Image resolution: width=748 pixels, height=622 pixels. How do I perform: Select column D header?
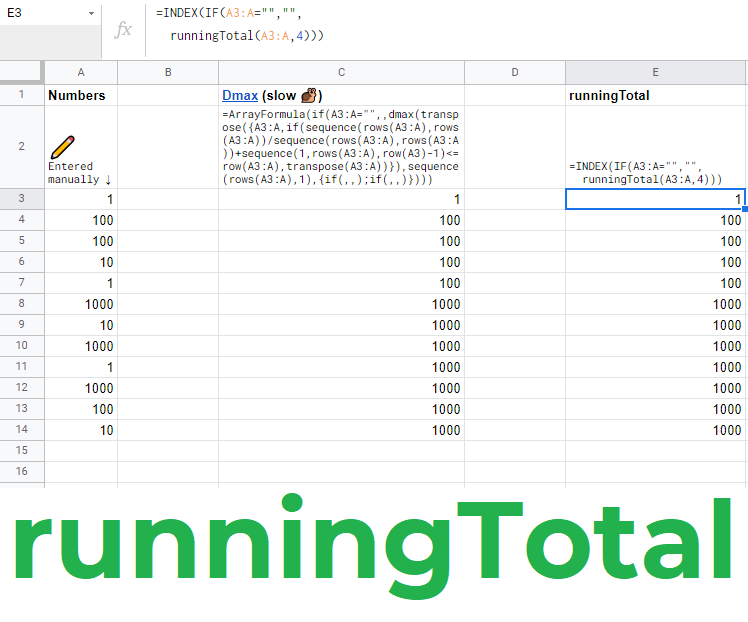[x=515, y=73]
